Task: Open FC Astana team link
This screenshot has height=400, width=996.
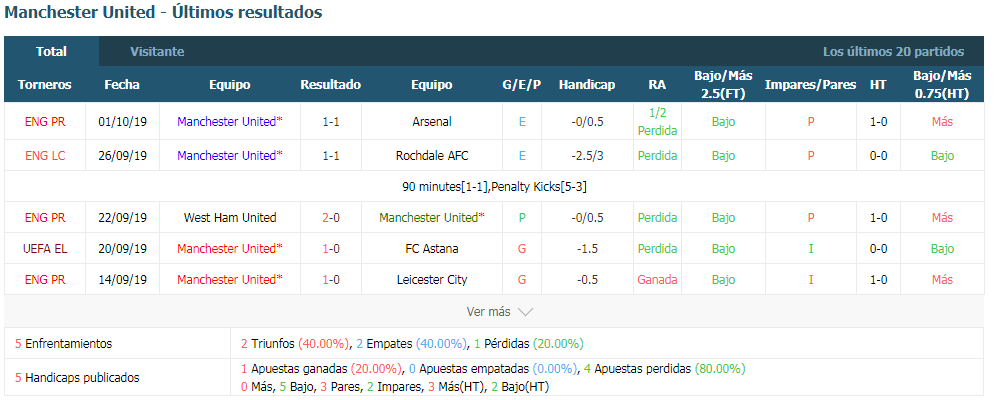Action: [432, 249]
